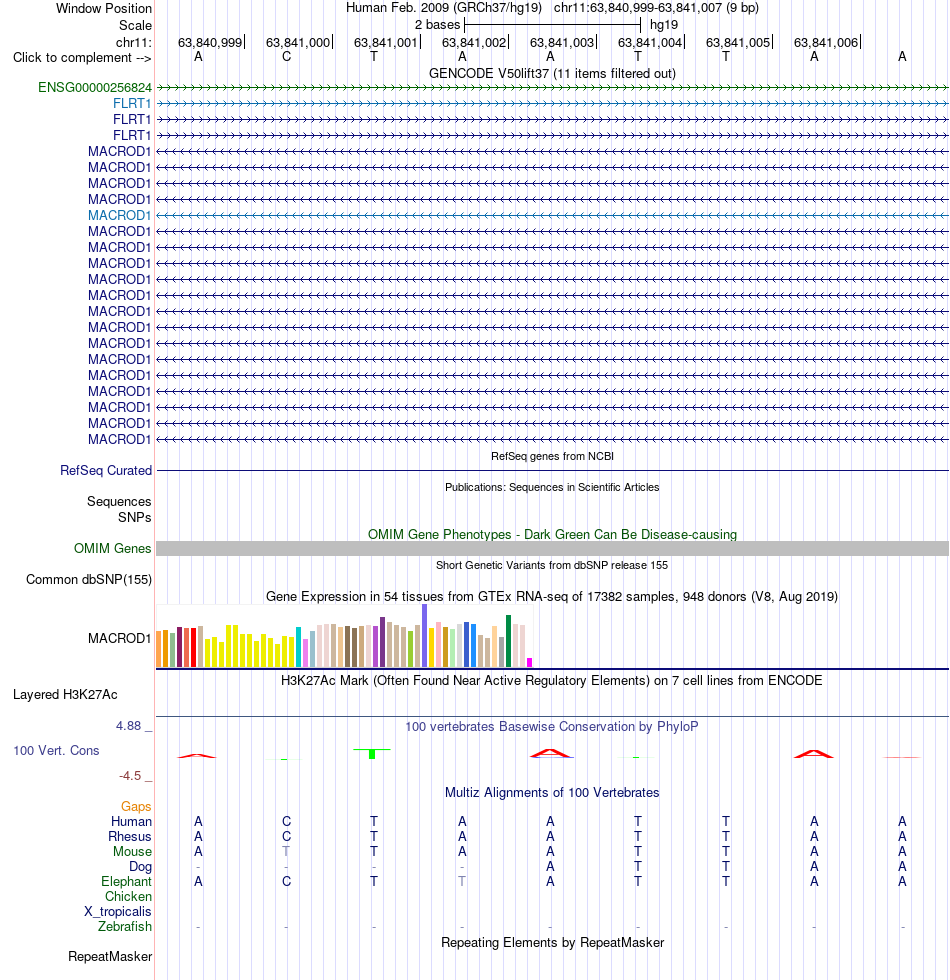Click the Human Feb. 2009 (GRCh37/hg19) header
The width and height of the screenshot is (950, 980).
(x=444, y=8)
